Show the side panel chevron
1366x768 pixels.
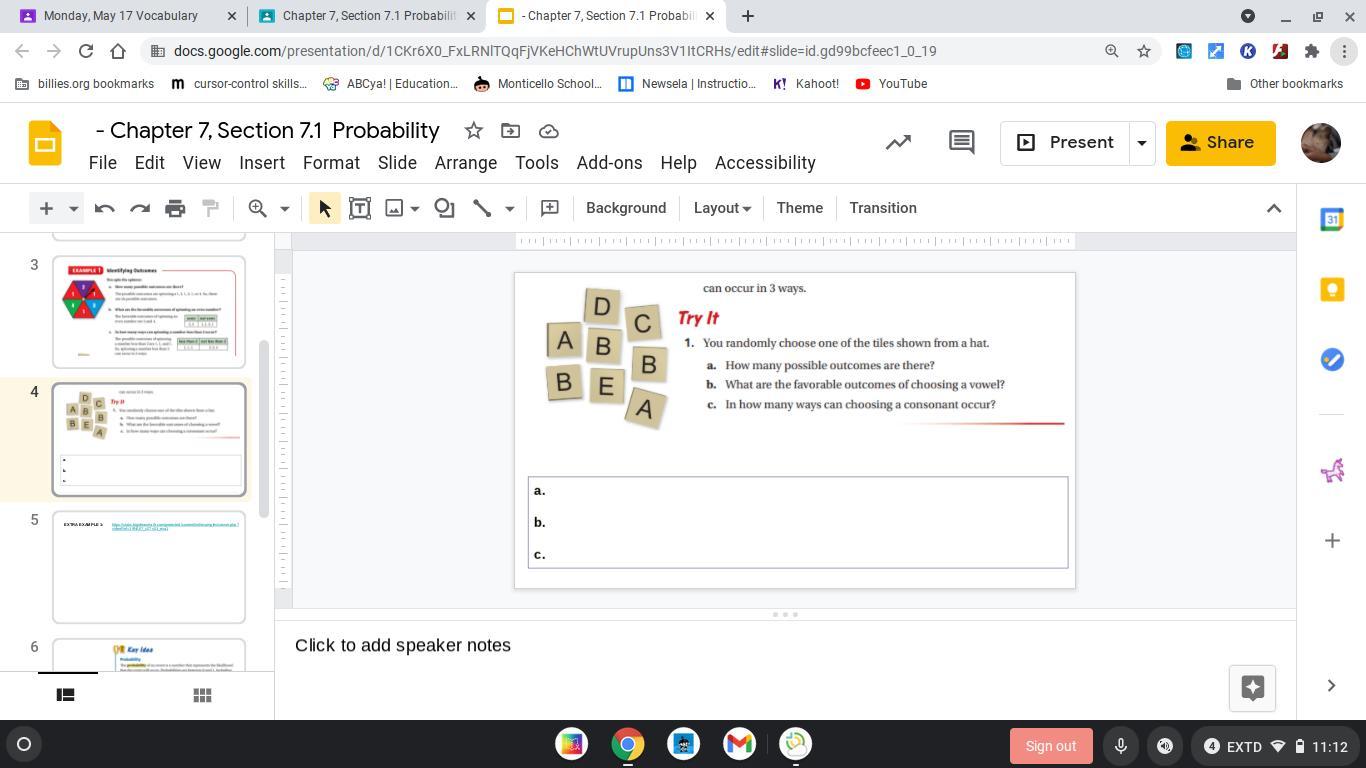pos(1331,686)
